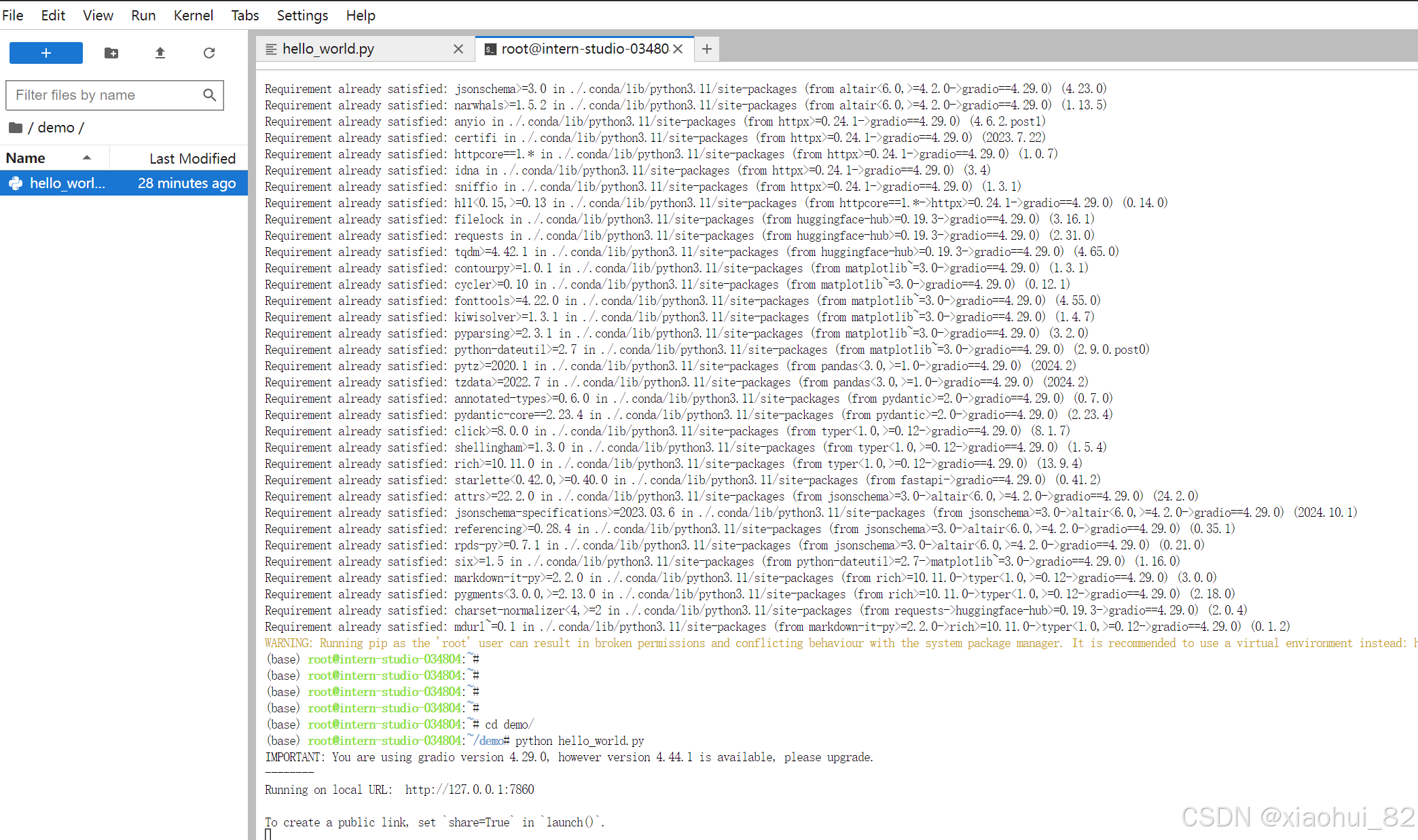Click the root folder icon in breadcrumb
1418x840 pixels.
point(16,128)
